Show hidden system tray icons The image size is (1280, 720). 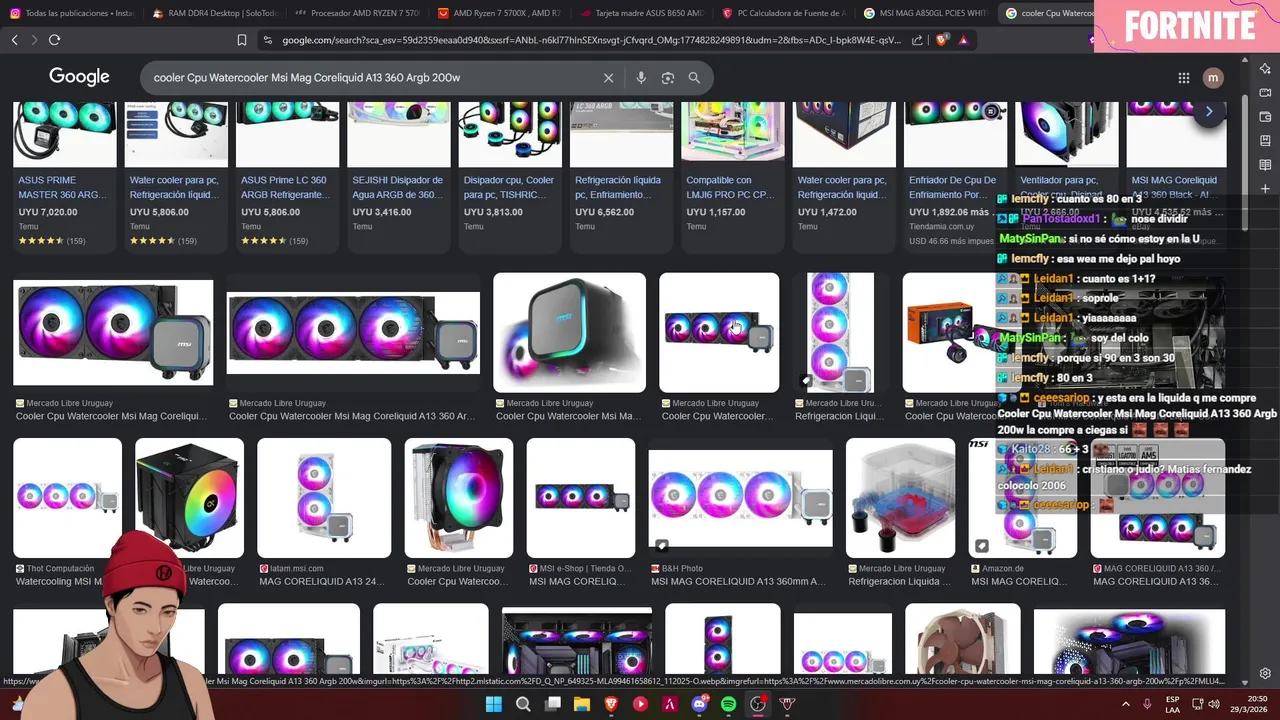[1126, 704]
